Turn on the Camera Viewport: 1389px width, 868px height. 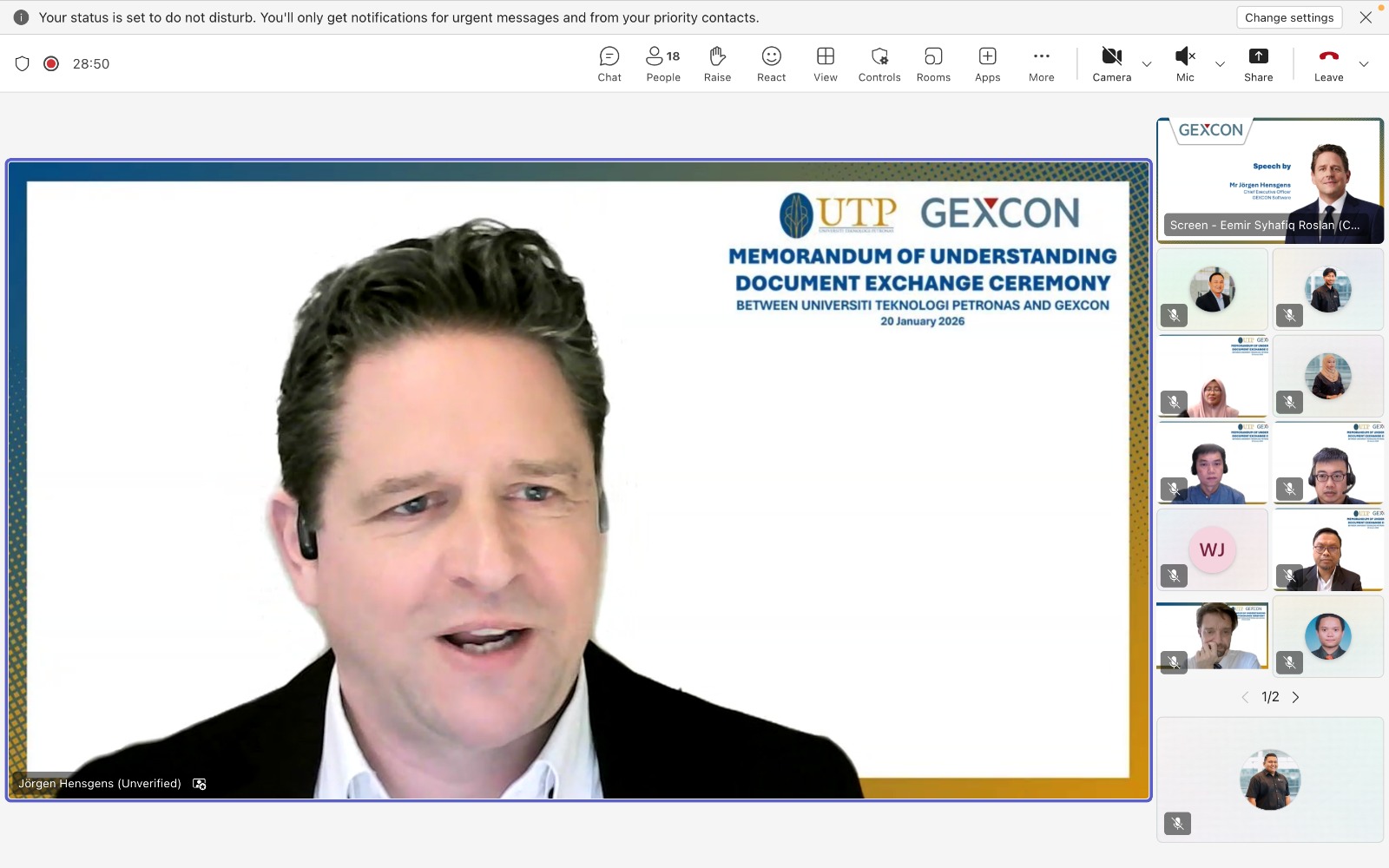[x=1111, y=64]
